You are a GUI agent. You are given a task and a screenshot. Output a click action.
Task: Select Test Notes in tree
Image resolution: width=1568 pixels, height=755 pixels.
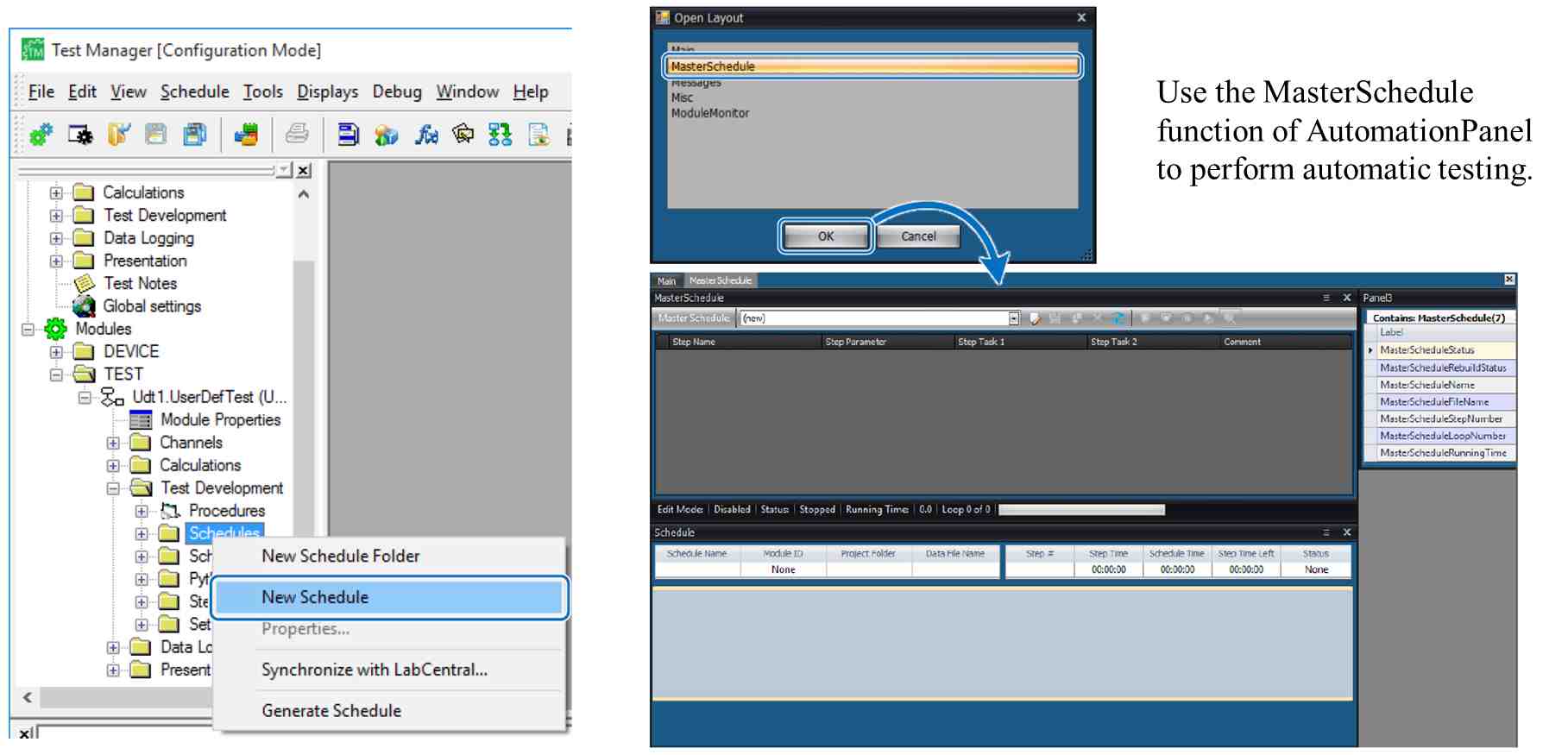[x=140, y=284]
